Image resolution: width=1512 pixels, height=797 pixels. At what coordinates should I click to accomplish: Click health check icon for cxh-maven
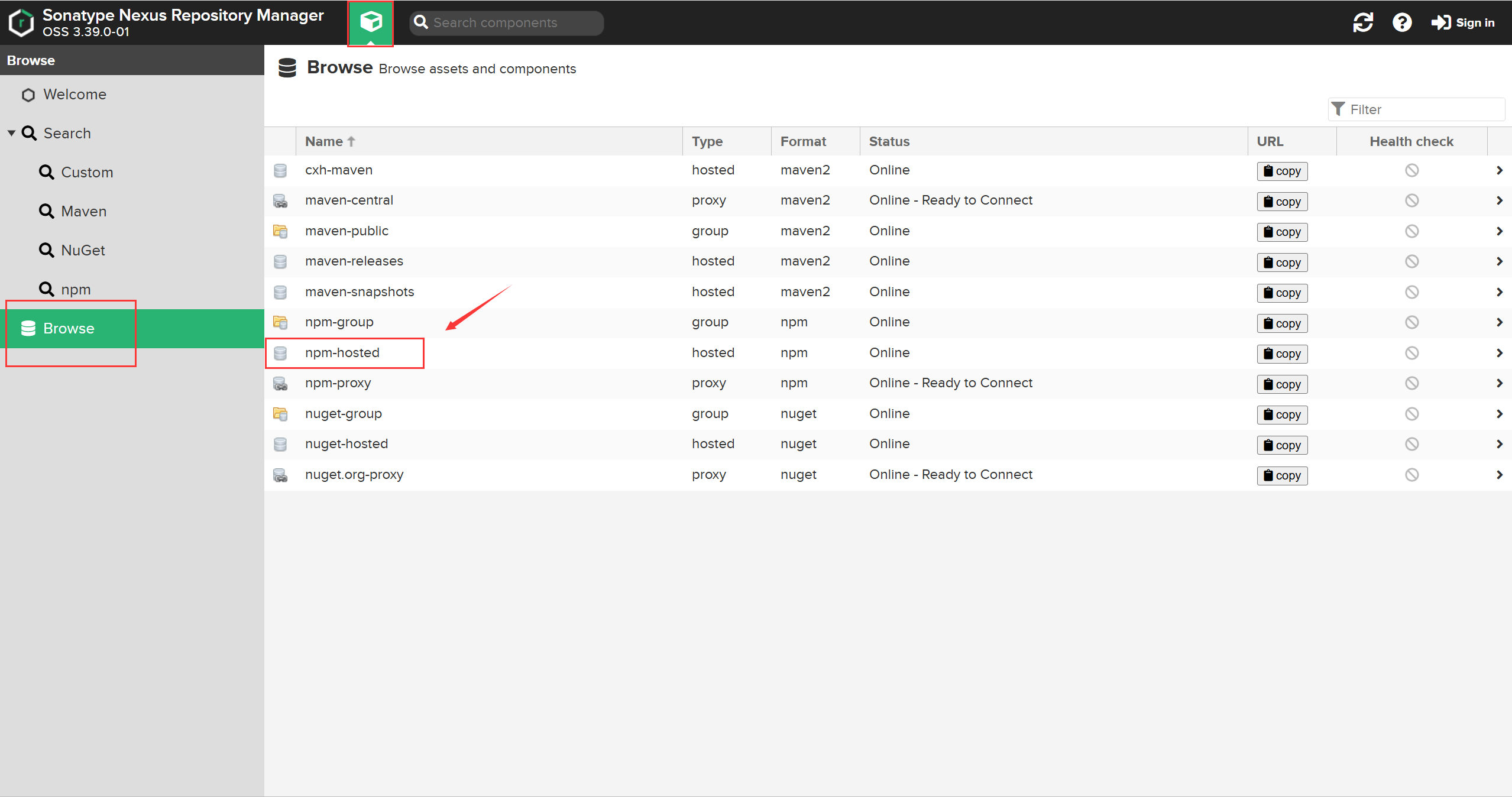coord(1411,170)
